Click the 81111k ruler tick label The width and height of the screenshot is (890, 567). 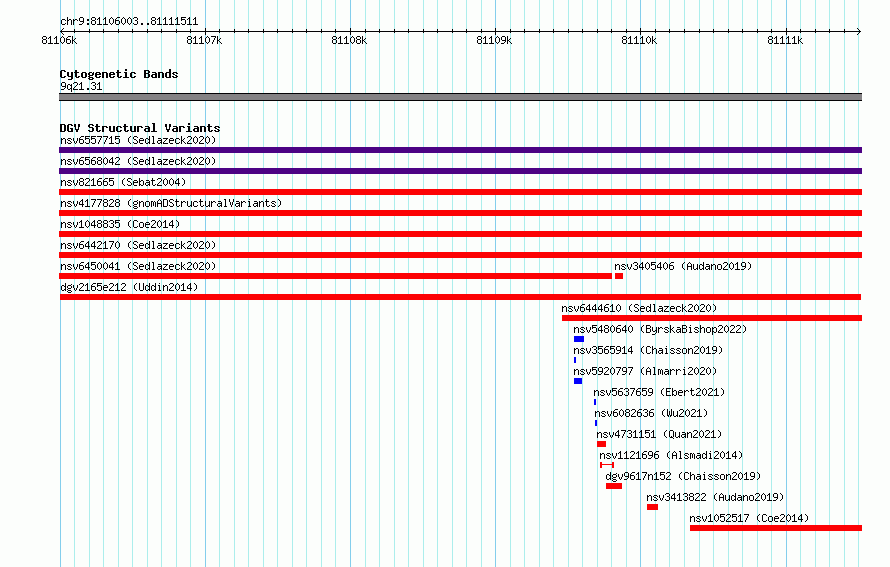point(785,40)
